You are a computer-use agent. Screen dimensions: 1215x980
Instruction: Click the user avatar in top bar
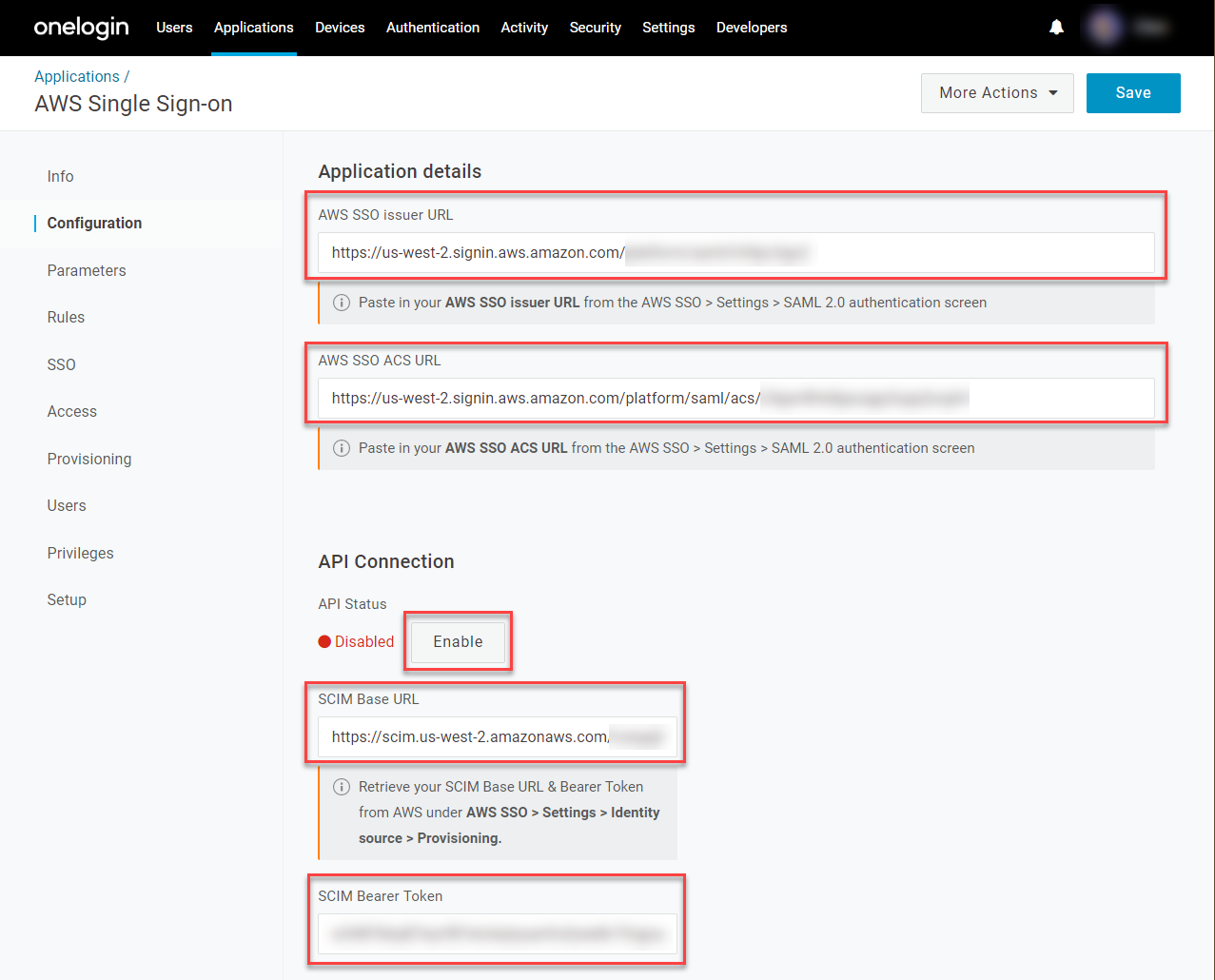coord(1104,27)
